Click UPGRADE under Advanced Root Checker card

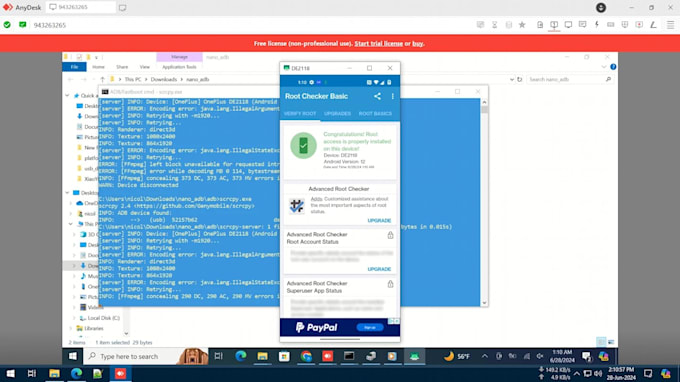point(379,221)
